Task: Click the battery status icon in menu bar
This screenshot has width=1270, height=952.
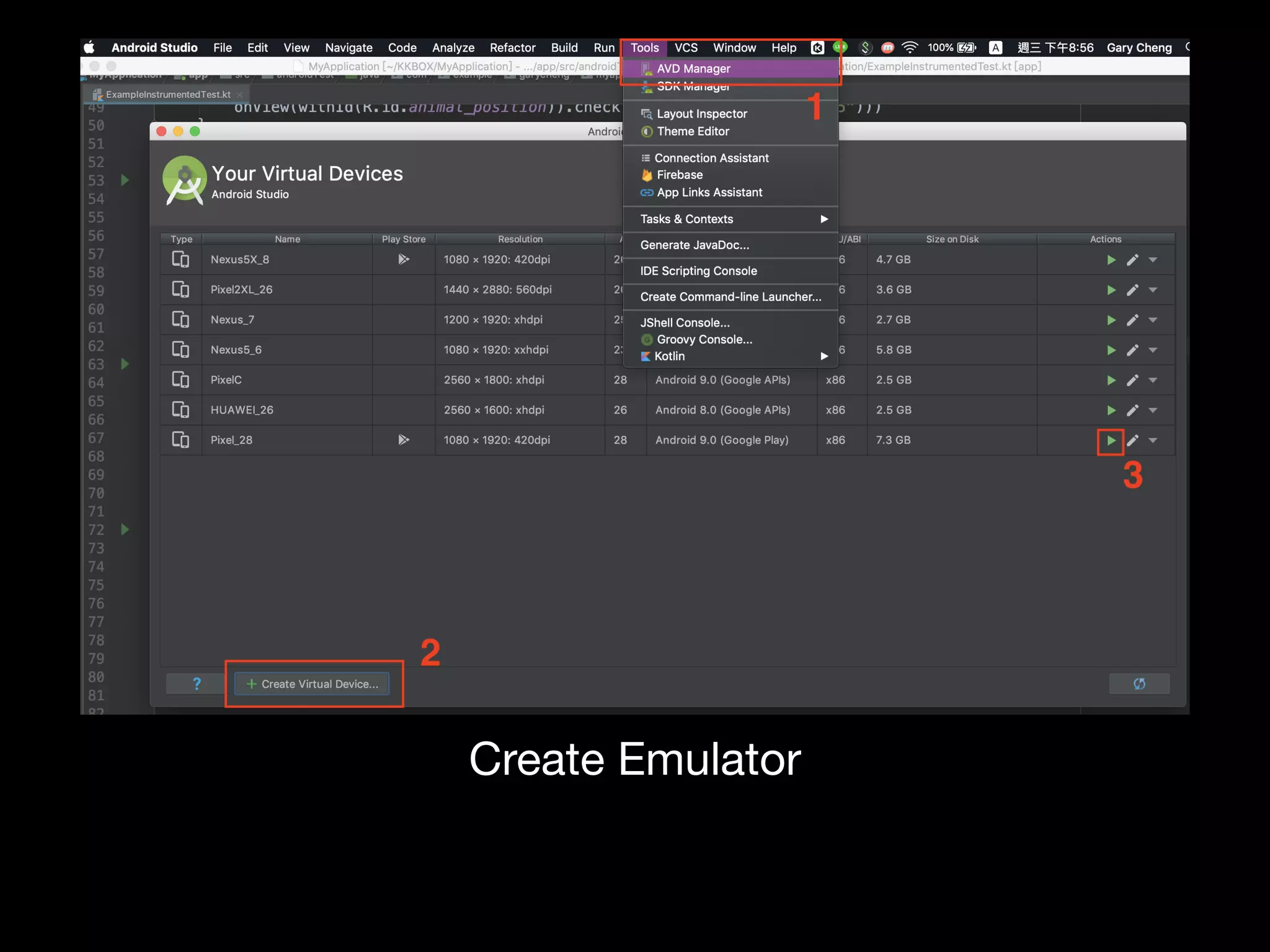Action: point(966,48)
